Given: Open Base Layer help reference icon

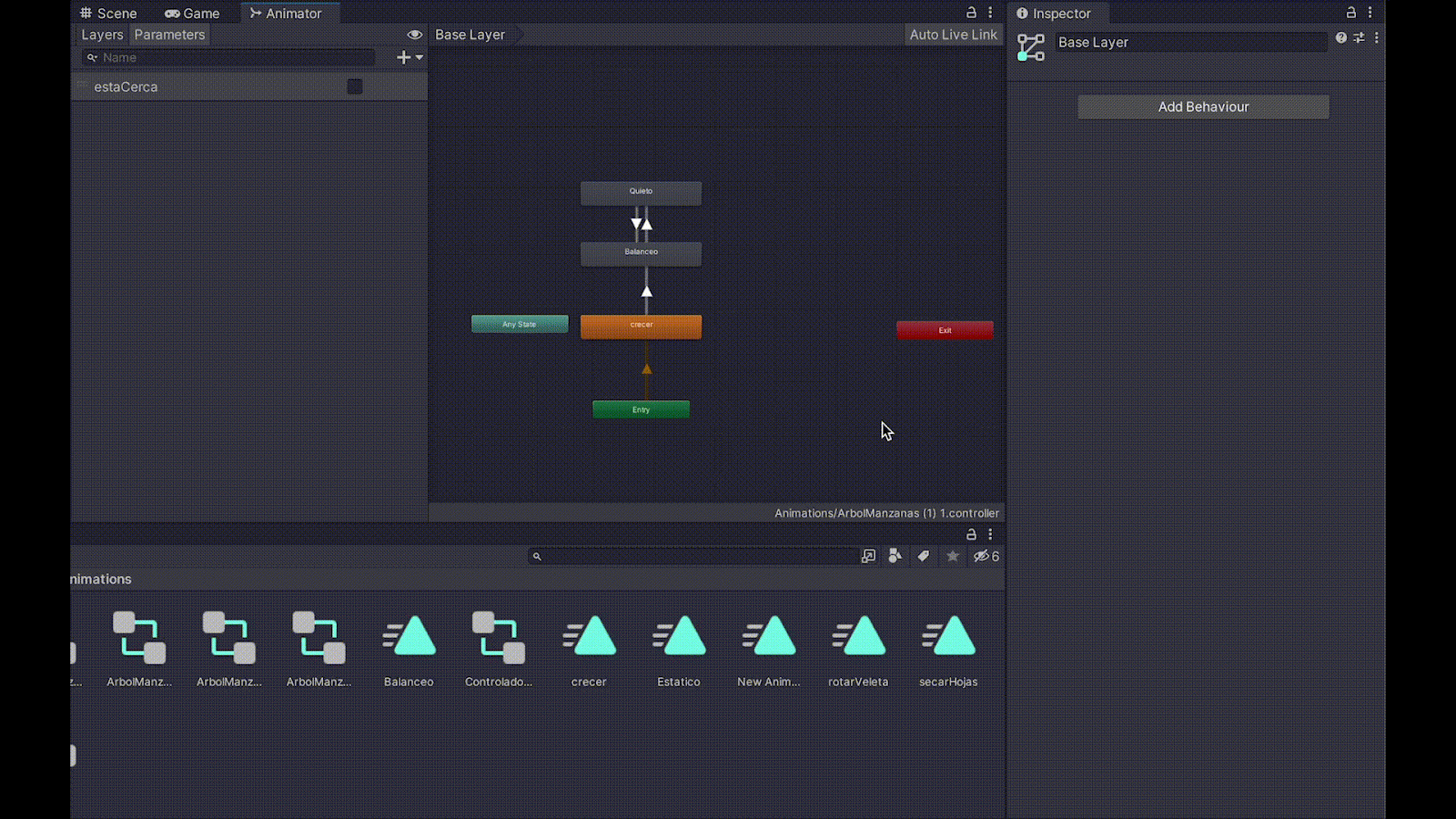Looking at the screenshot, I should coord(1340,38).
